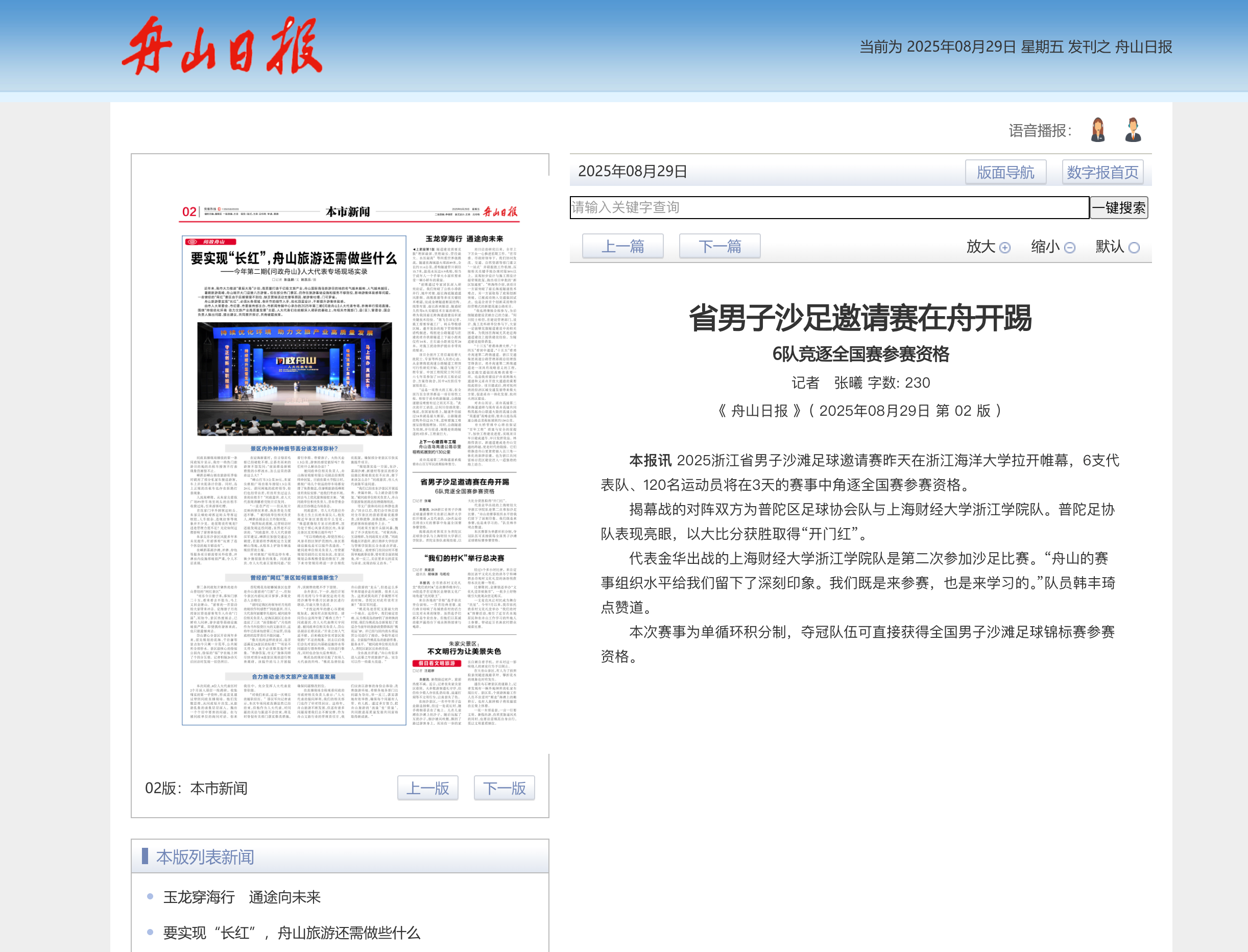Viewport: 1248px width, 952px height.
Task: Click tourism headline region on page thumbnail
Action: (294, 259)
